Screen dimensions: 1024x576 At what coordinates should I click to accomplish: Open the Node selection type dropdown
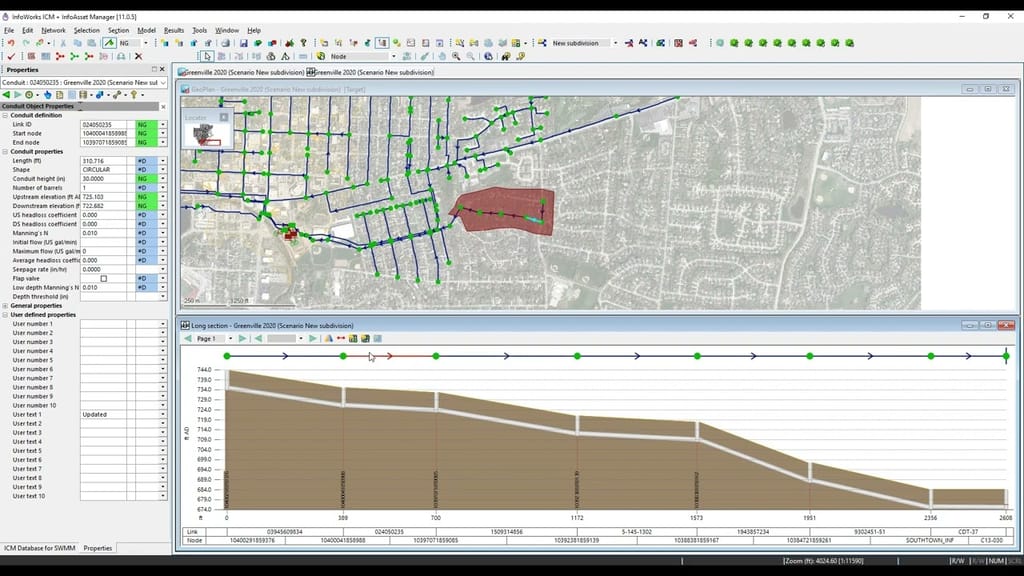pos(394,57)
